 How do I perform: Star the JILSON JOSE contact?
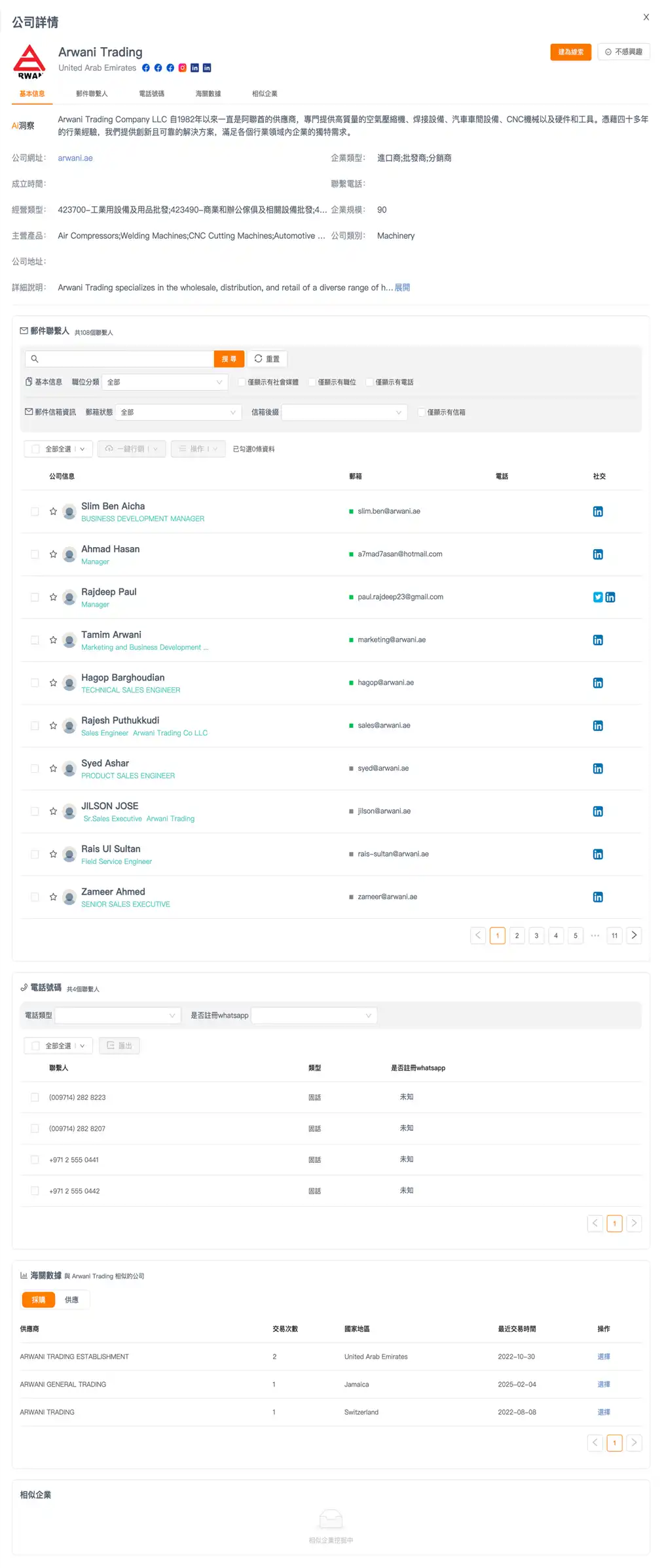click(x=53, y=811)
